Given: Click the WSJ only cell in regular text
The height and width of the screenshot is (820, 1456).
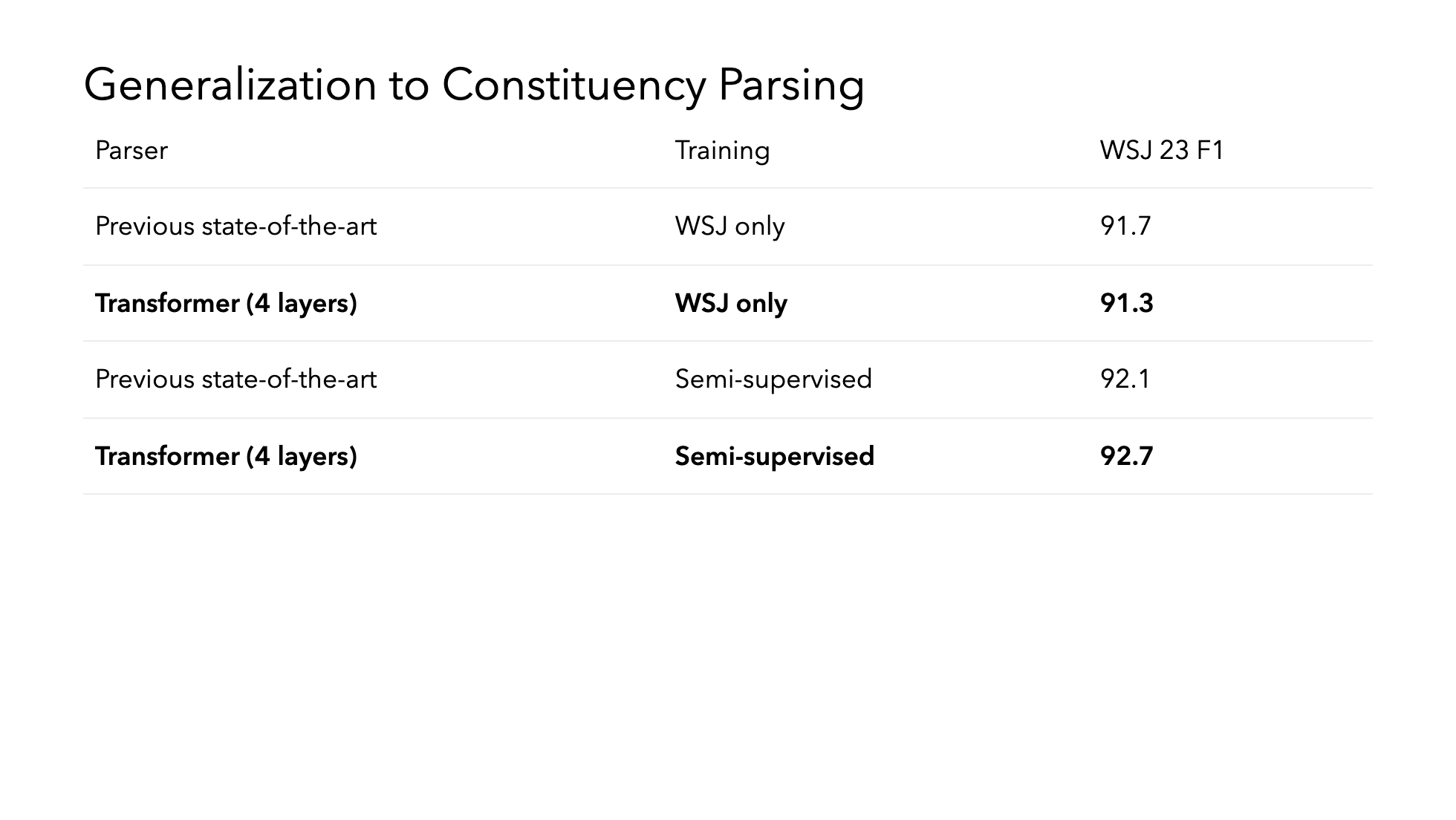Looking at the screenshot, I should coord(729,227).
